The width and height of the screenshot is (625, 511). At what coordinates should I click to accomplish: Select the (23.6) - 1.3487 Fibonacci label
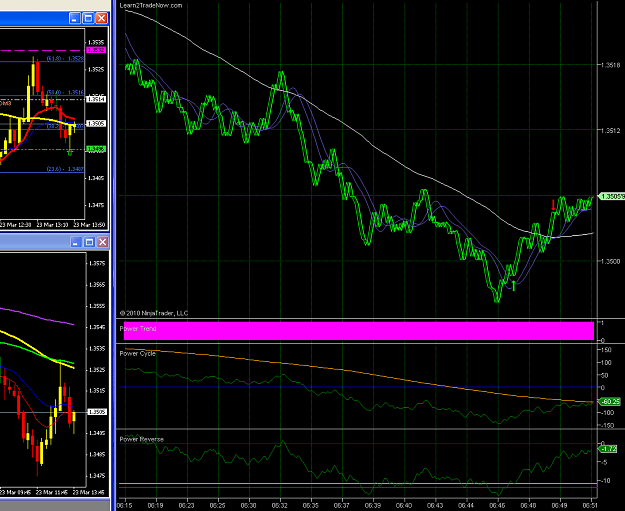[x=65, y=169]
